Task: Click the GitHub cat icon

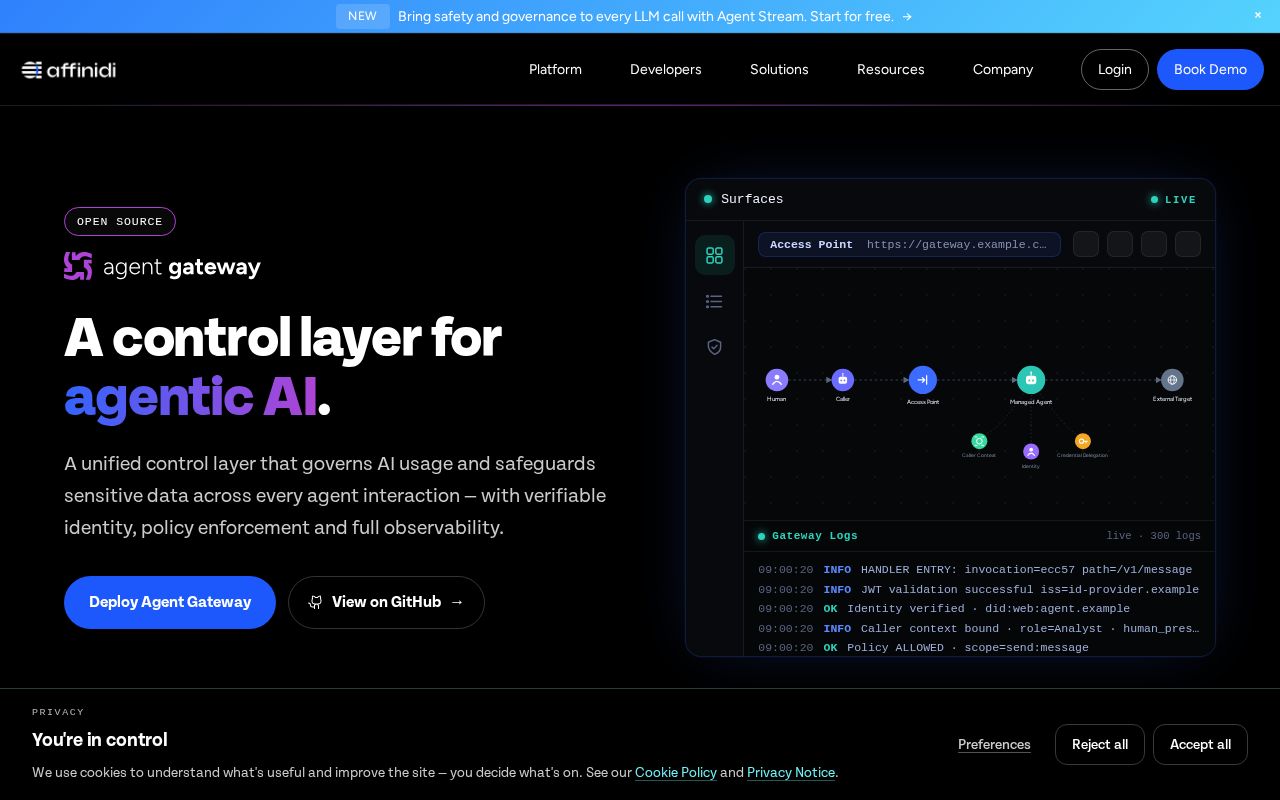Action: (x=315, y=602)
